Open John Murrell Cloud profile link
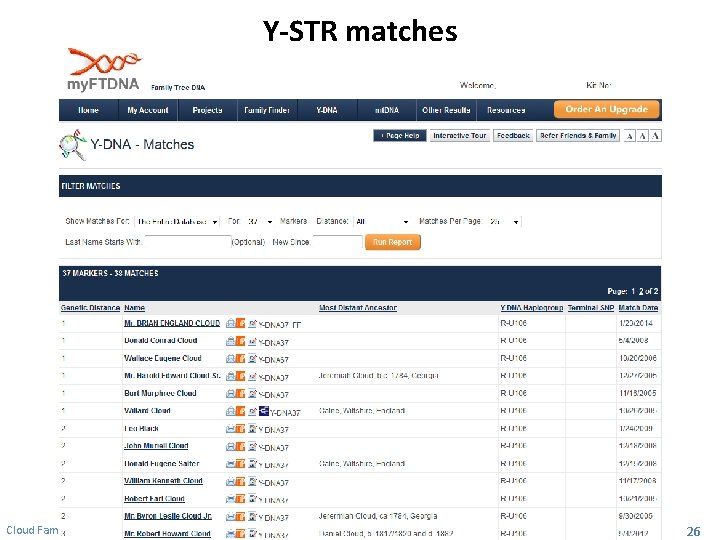The image size is (720, 540). point(156,446)
